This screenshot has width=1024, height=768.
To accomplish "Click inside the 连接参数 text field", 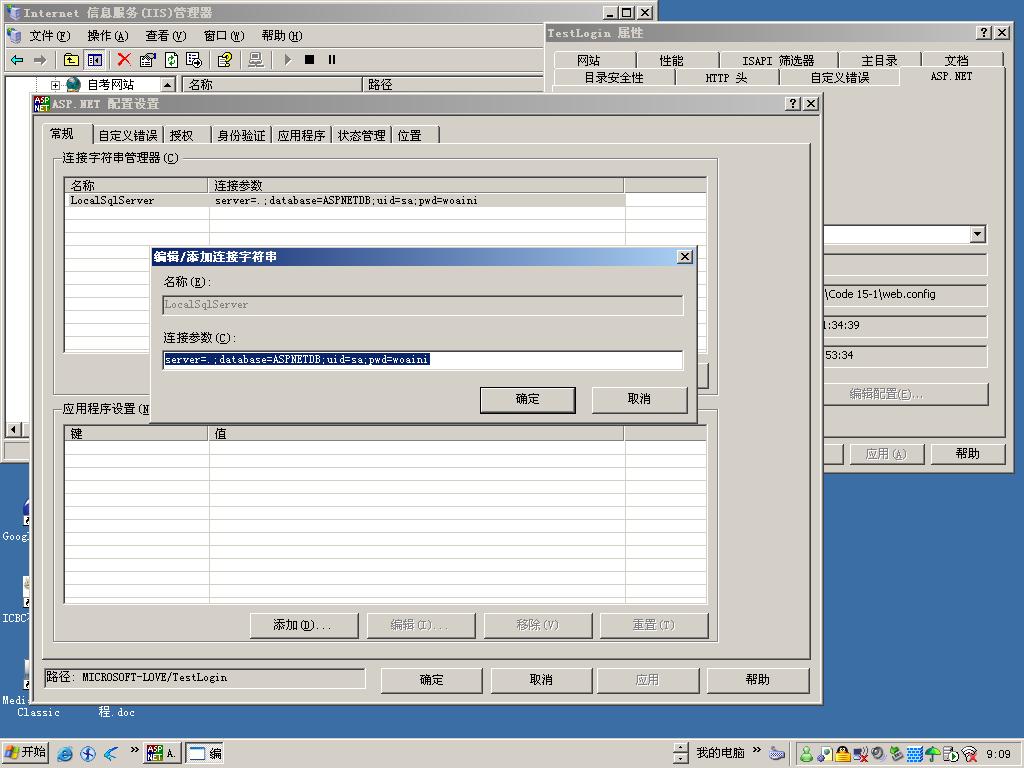I will point(420,360).
